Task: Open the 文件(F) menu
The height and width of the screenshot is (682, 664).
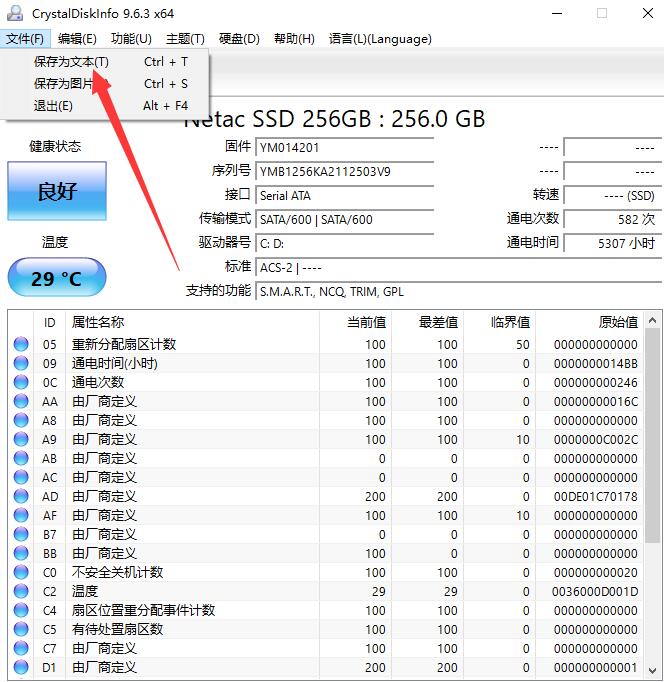Action: point(25,39)
